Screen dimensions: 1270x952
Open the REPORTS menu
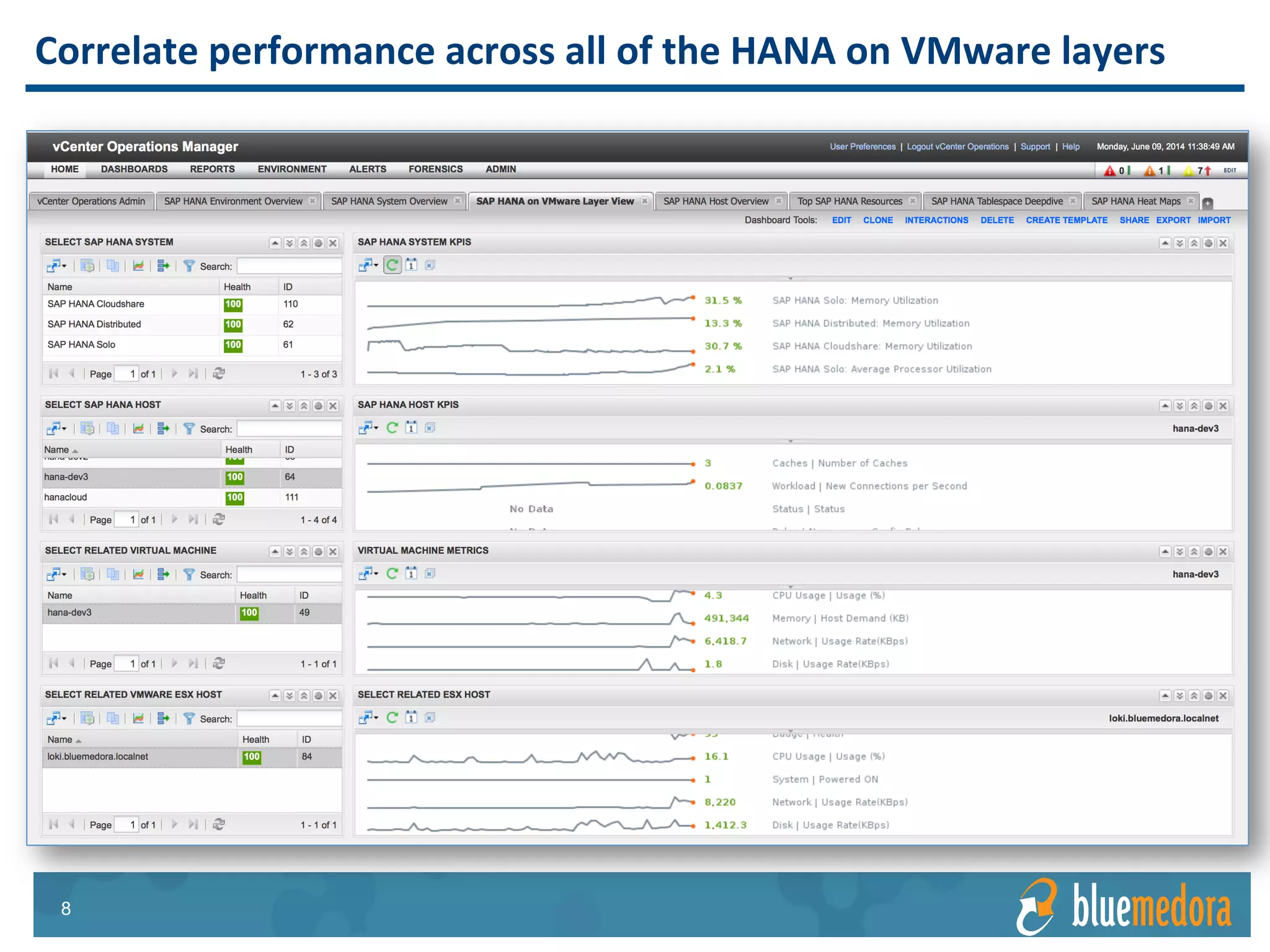pyautogui.click(x=212, y=169)
